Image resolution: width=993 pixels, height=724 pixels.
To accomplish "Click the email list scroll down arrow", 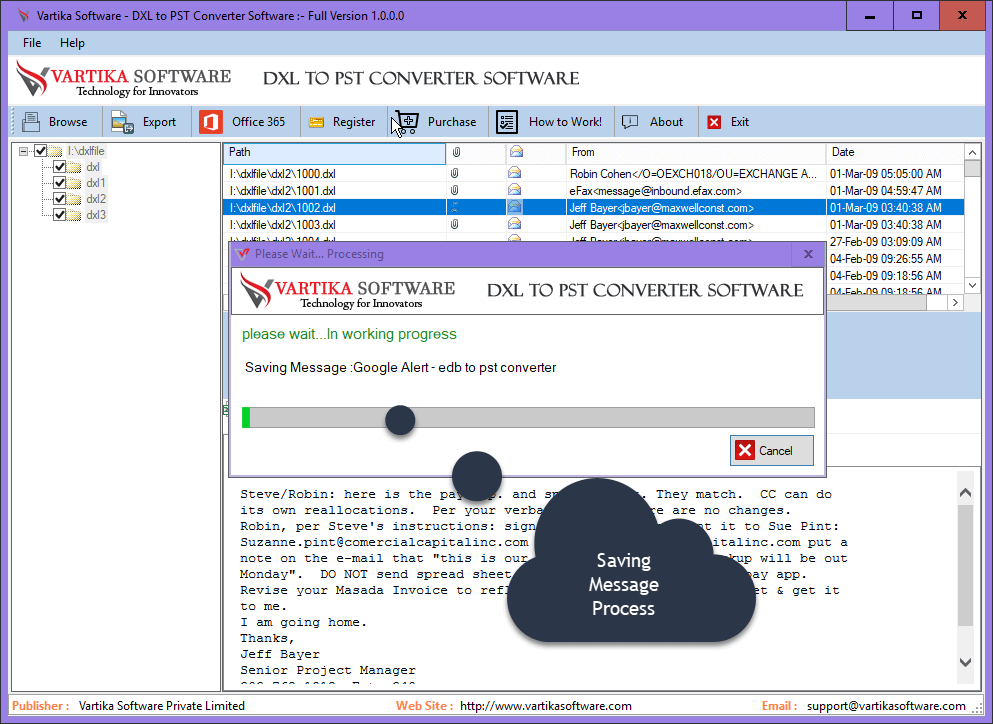I will [973, 286].
